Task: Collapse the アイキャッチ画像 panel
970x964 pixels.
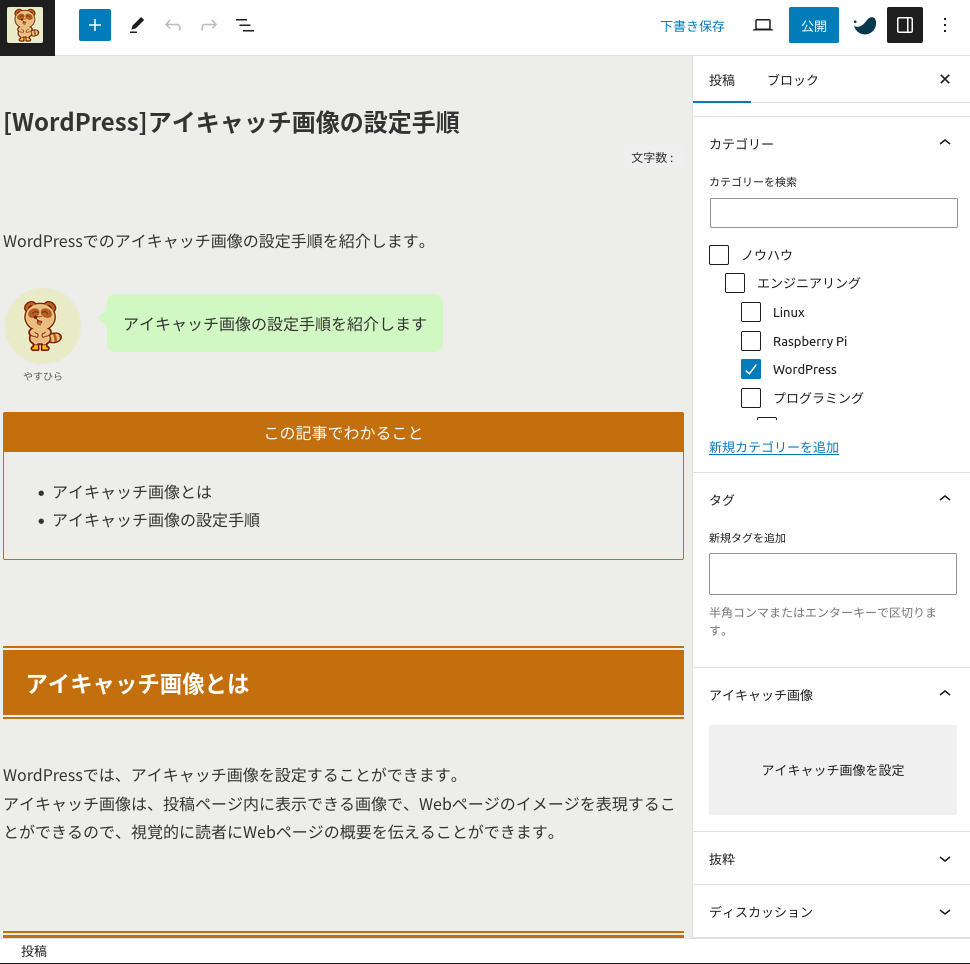Action: point(833,694)
